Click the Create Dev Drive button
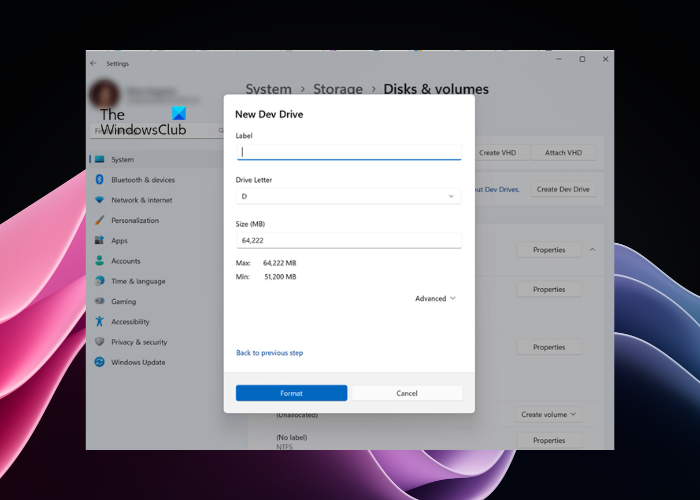The width and height of the screenshot is (700, 500). [x=563, y=189]
